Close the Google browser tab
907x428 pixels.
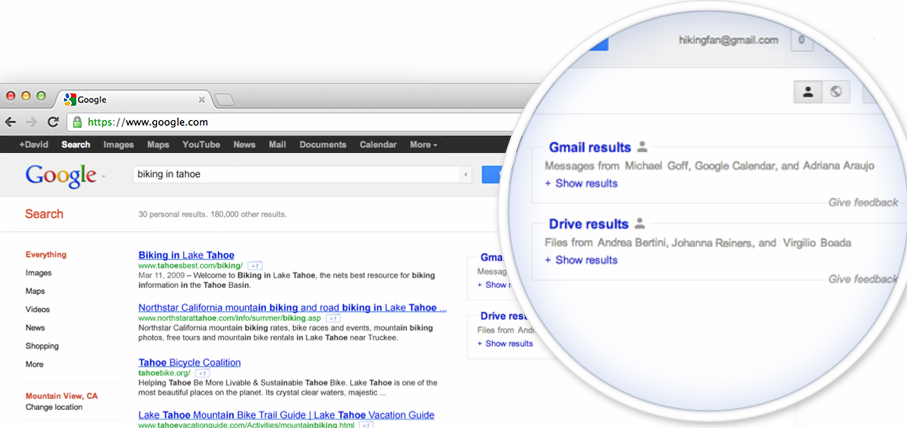[201, 99]
